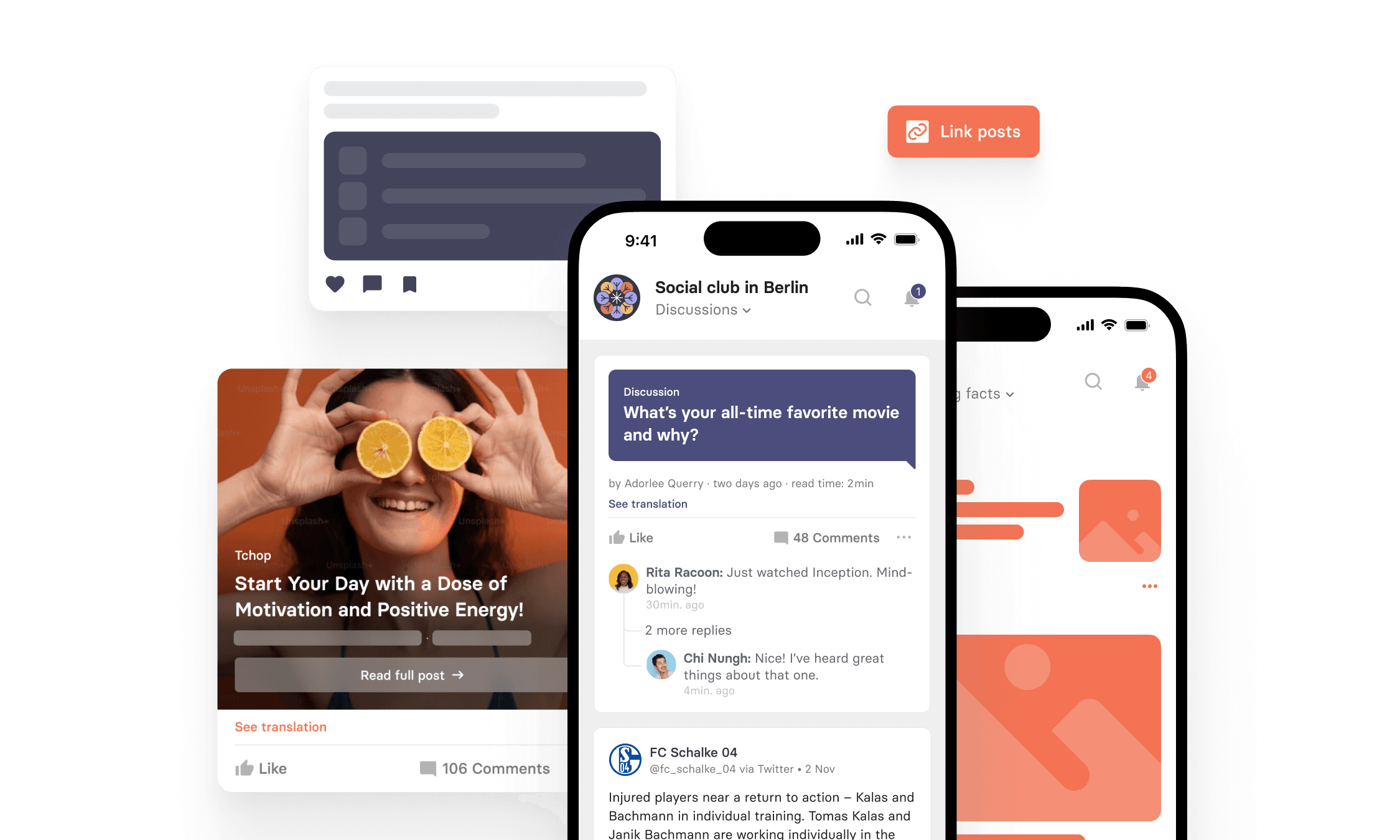Click the 'See translation' link on Tchop post
The width and height of the screenshot is (1400, 840).
tap(280, 725)
